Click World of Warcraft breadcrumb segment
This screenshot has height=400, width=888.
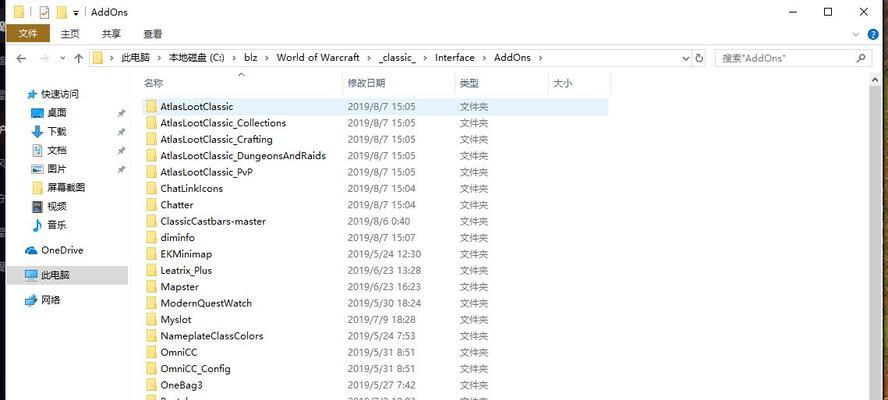click(x=318, y=57)
